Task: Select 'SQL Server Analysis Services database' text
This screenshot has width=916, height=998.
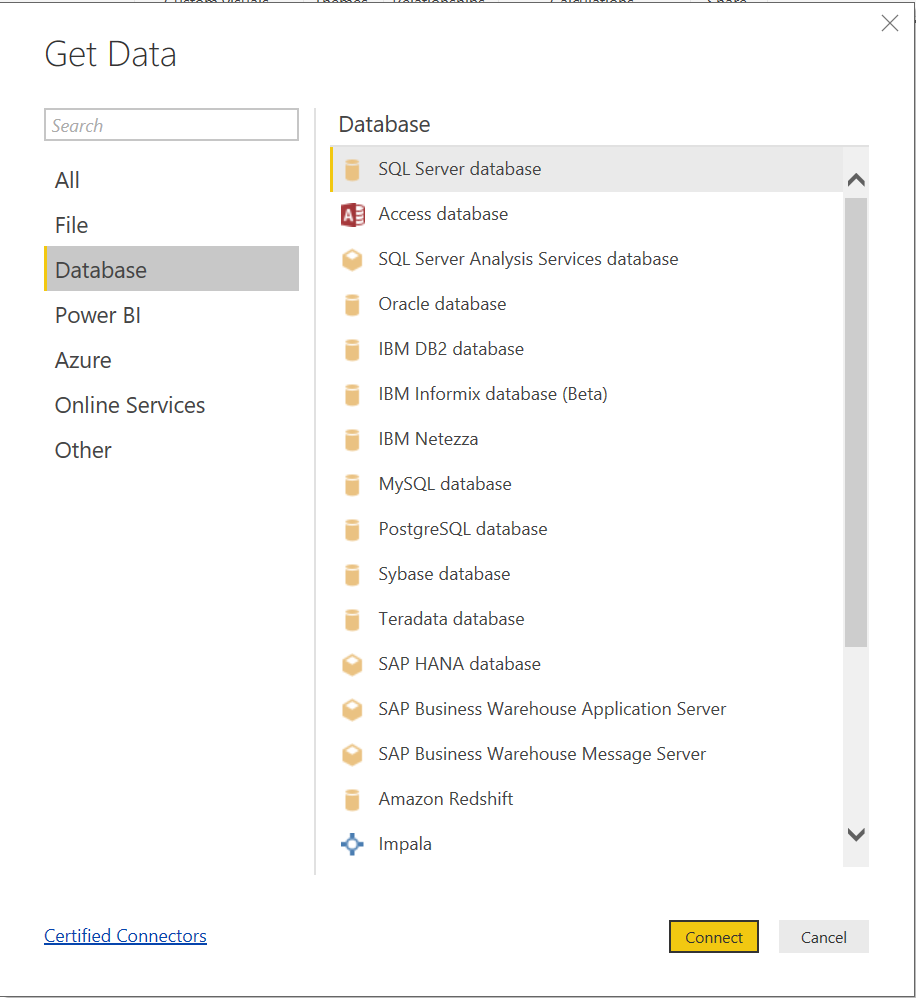Action: pyautogui.click(x=528, y=259)
